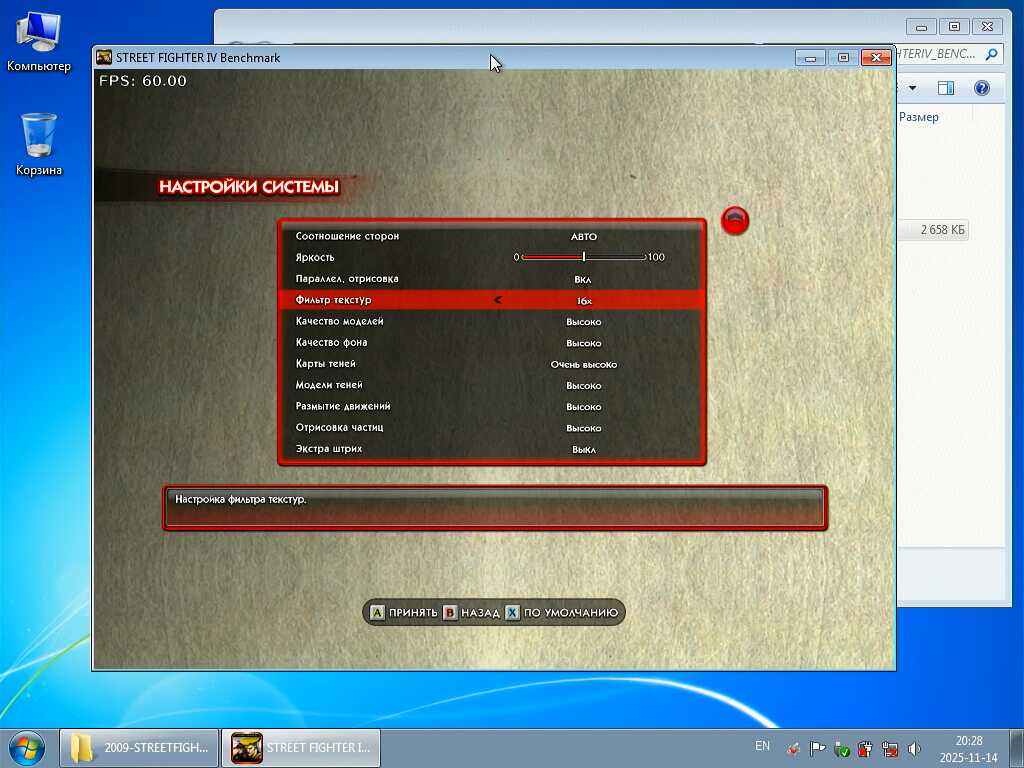Click the network tray icon
The image size is (1024, 768).
tap(889, 749)
